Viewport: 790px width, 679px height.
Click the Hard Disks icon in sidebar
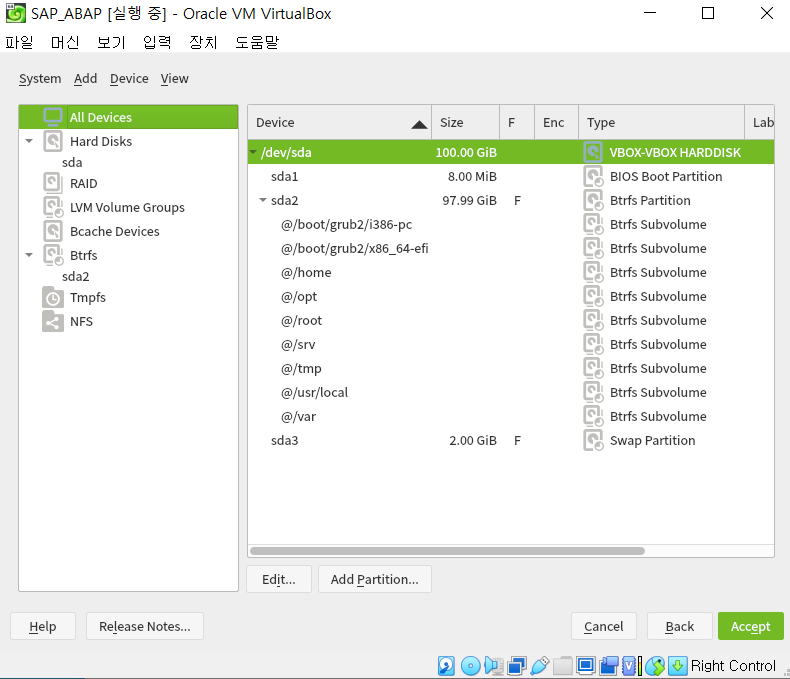click(53, 141)
